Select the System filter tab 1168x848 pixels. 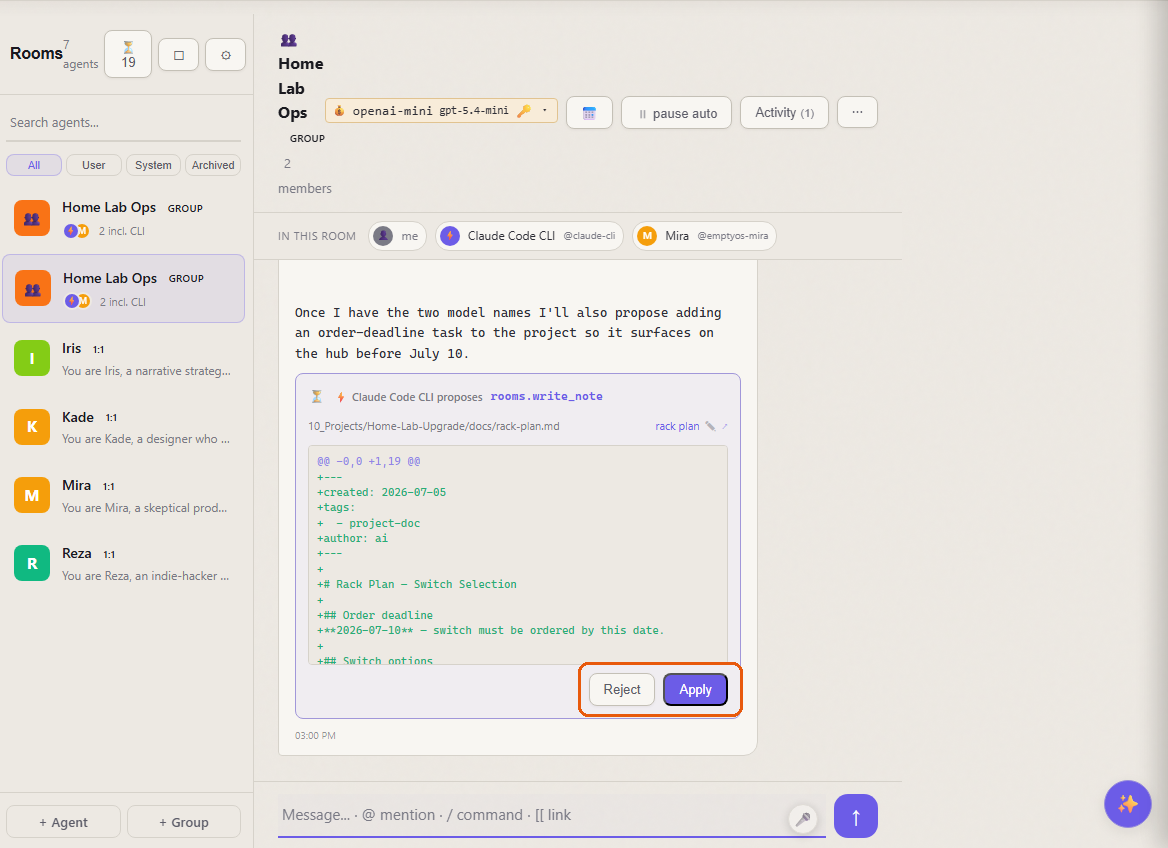point(153,165)
